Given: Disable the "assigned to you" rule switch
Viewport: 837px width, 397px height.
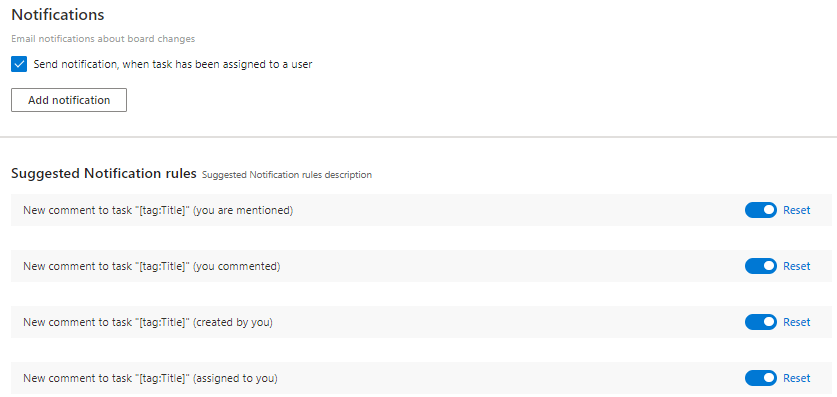Looking at the screenshot, I should click(x=761, y=378).
